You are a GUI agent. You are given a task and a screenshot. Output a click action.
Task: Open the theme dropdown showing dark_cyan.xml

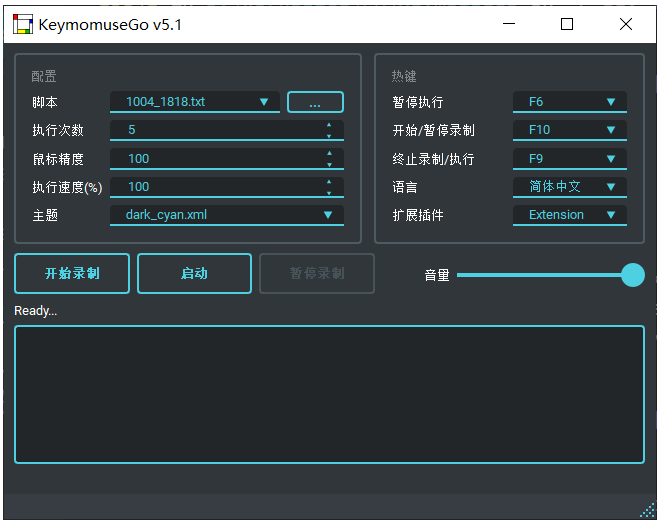[227, 215]
